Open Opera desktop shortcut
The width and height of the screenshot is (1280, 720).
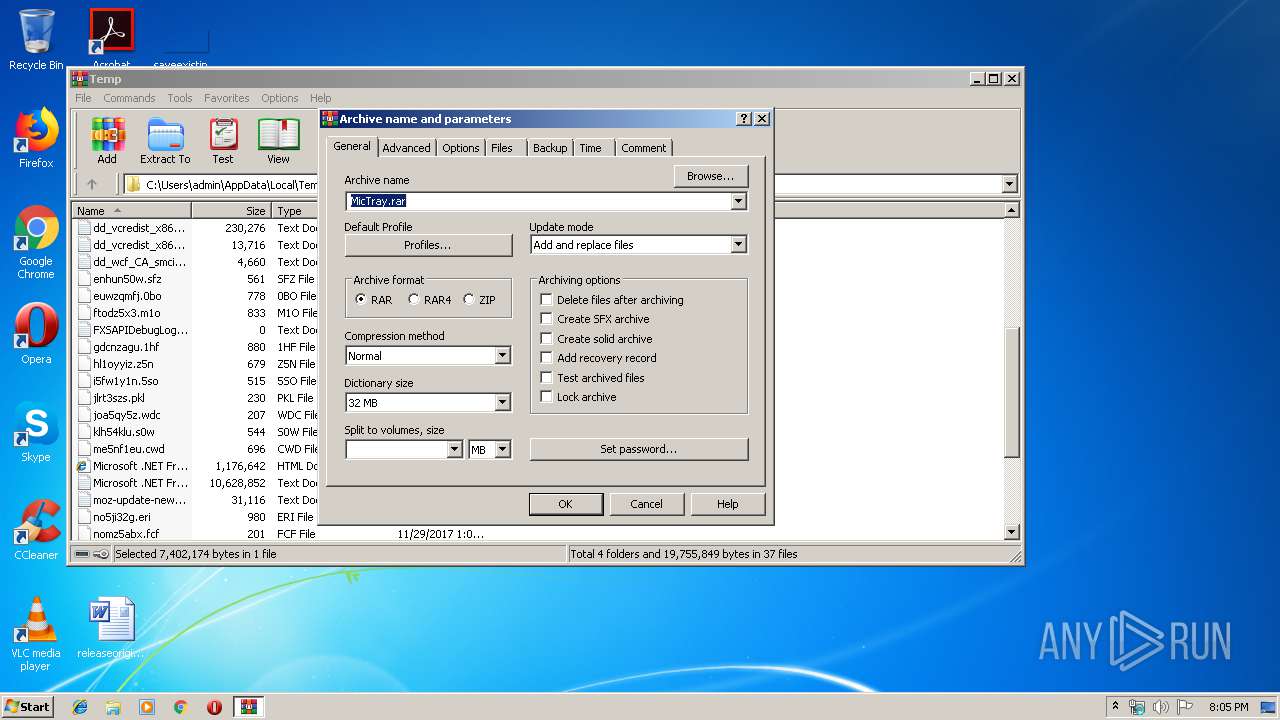(36, 334)
